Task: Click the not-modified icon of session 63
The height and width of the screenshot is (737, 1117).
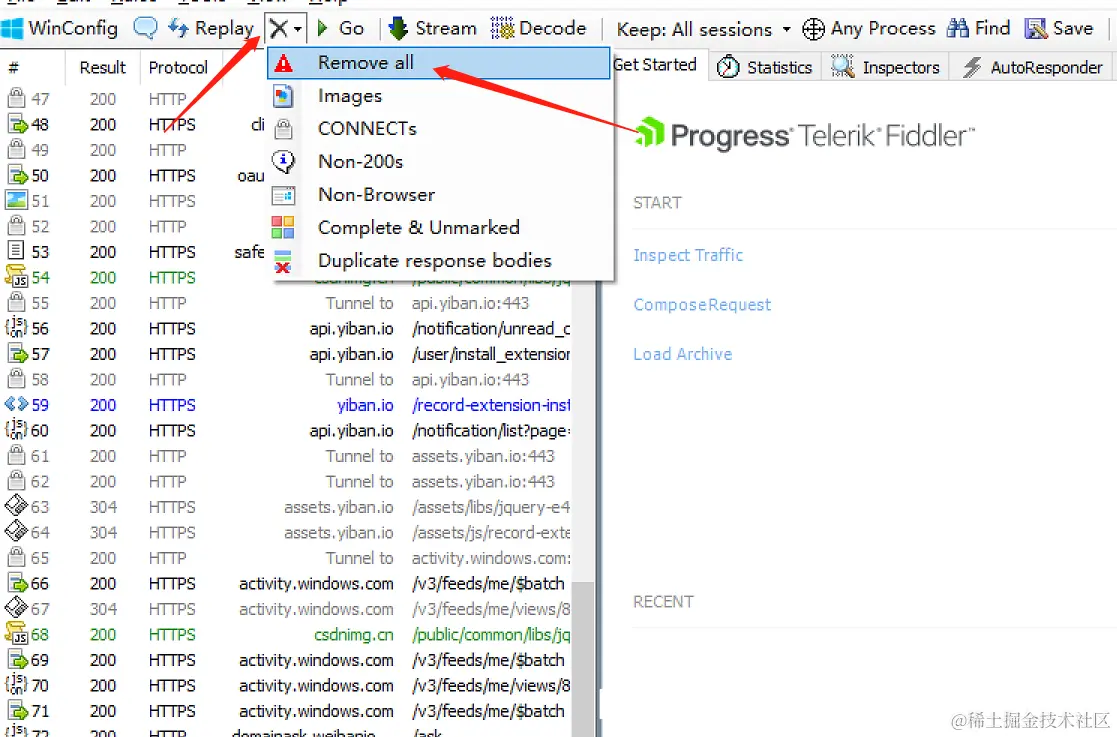Action: pyautogui.click(x=16, y=506)
